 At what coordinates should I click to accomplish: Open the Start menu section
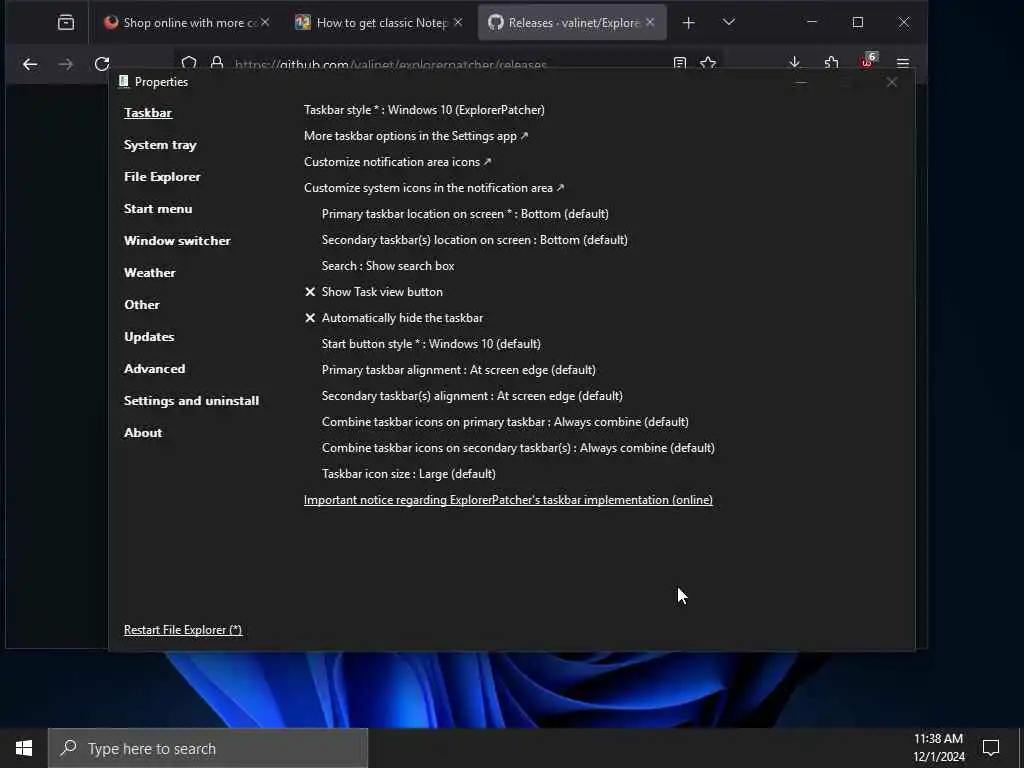pyautogui.click(x=158, y=208)
